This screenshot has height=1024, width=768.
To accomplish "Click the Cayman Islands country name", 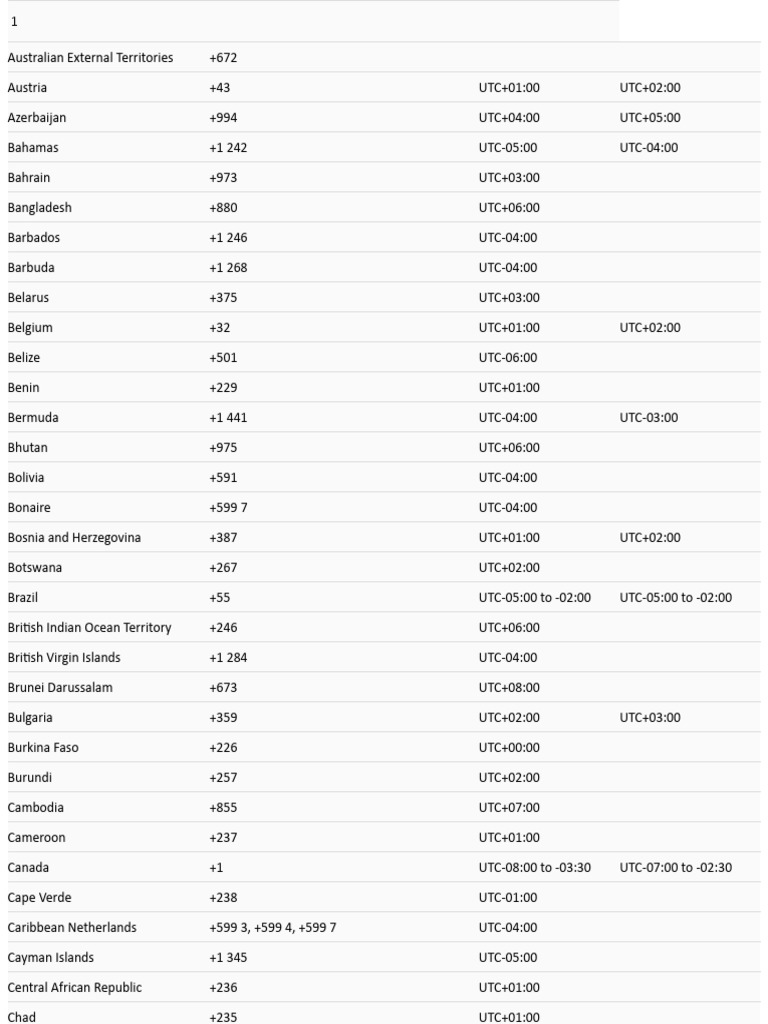I will coord(50,958).
